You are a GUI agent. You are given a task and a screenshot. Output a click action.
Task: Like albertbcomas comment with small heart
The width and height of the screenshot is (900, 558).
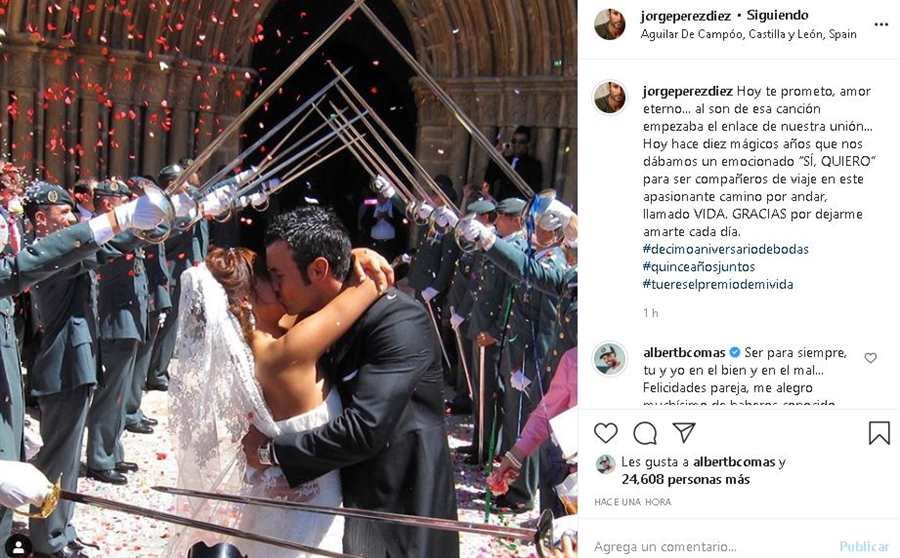coord(870,358)
